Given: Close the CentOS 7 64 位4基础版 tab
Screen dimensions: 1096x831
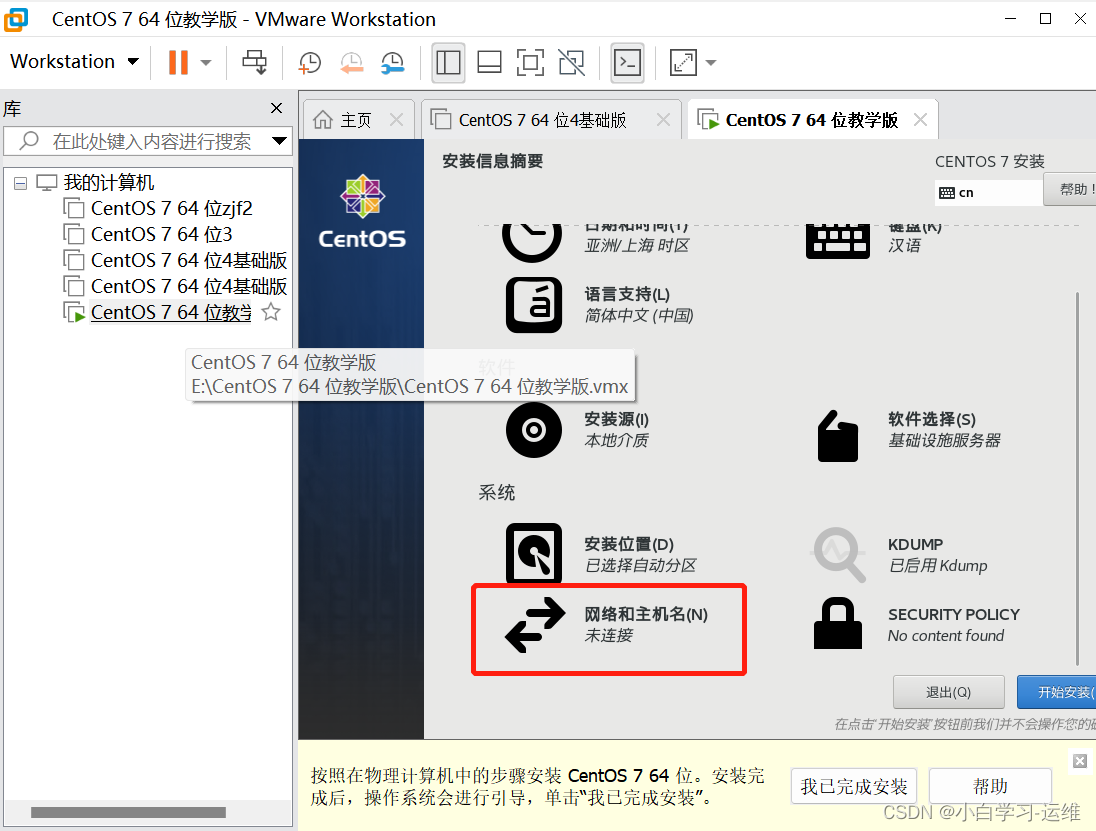Looking at the screenshot, I should coord(663,120).
